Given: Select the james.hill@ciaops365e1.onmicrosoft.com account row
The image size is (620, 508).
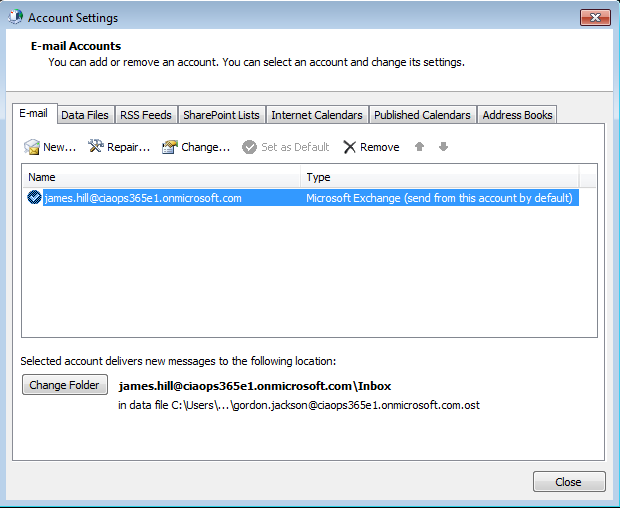Looking at the screenshot, I should [301, 198].
